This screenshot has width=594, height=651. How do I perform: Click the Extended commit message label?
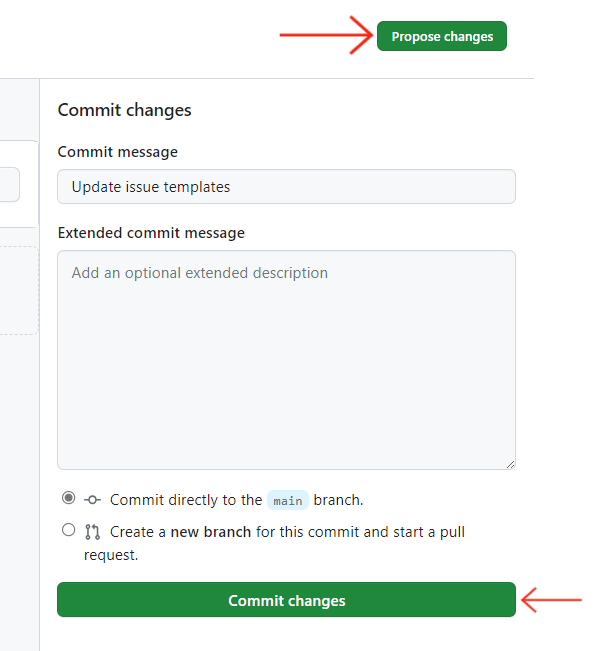[151, 233]
